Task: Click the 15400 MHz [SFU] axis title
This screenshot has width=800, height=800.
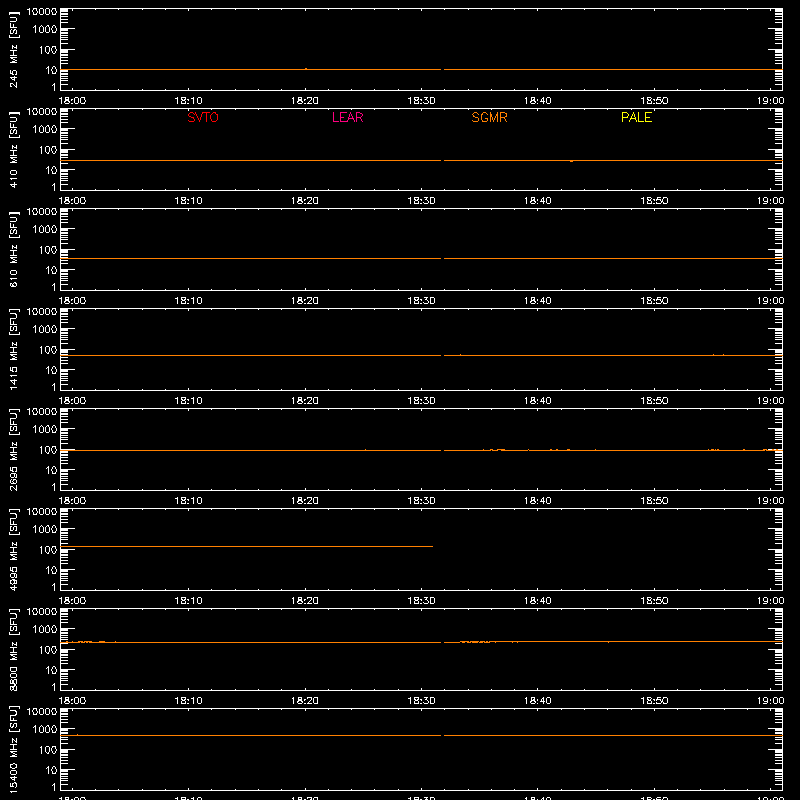Action: 13,749
